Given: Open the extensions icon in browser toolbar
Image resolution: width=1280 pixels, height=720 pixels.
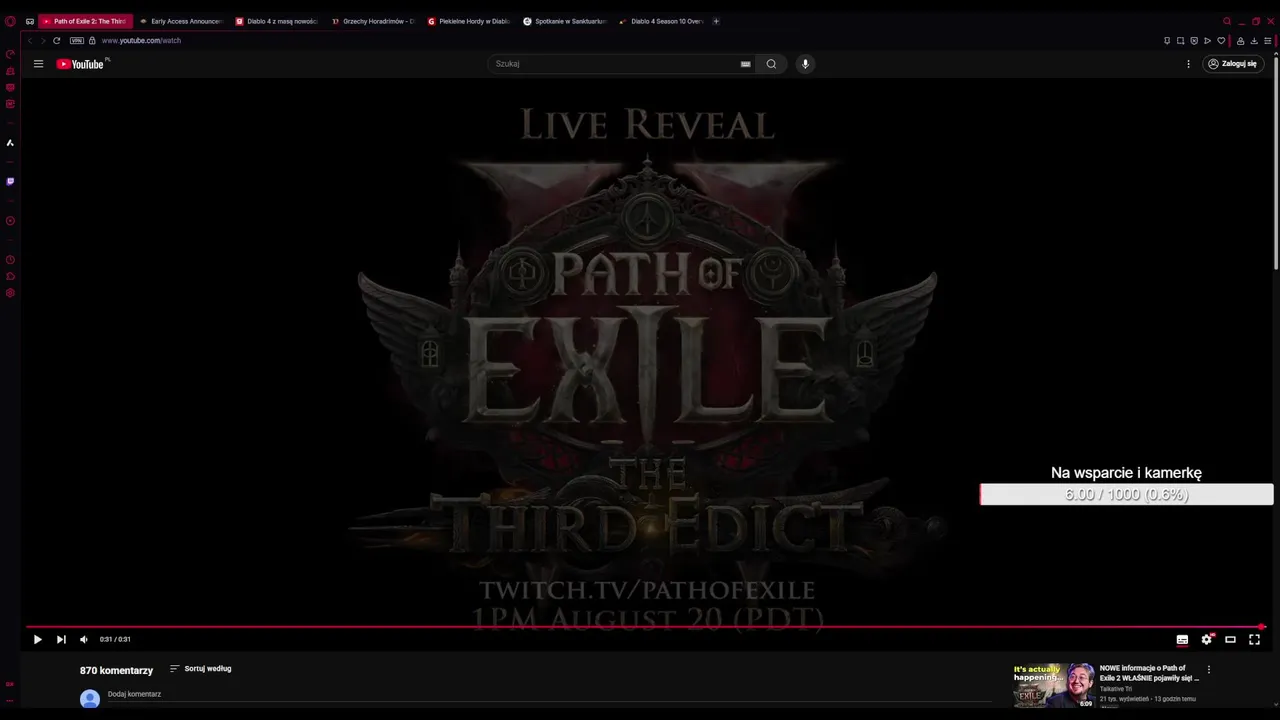Looking at the screenshot, I should [1240, 41].
